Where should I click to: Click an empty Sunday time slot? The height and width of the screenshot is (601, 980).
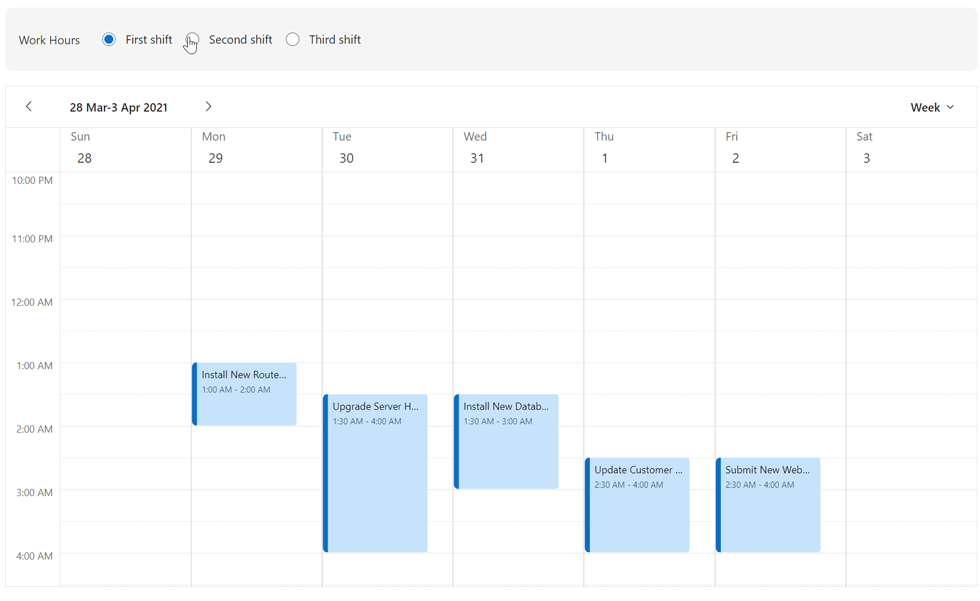(x=125, y=300)
